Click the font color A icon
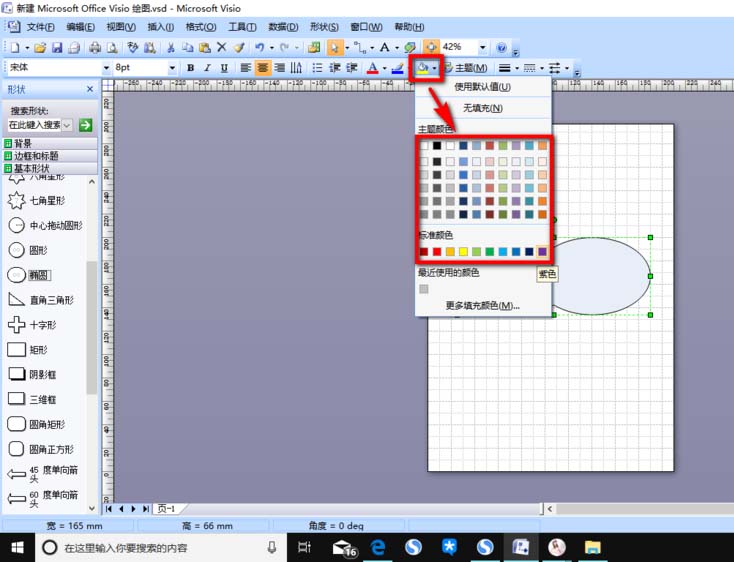734x562 pixels. click(373, 68)
